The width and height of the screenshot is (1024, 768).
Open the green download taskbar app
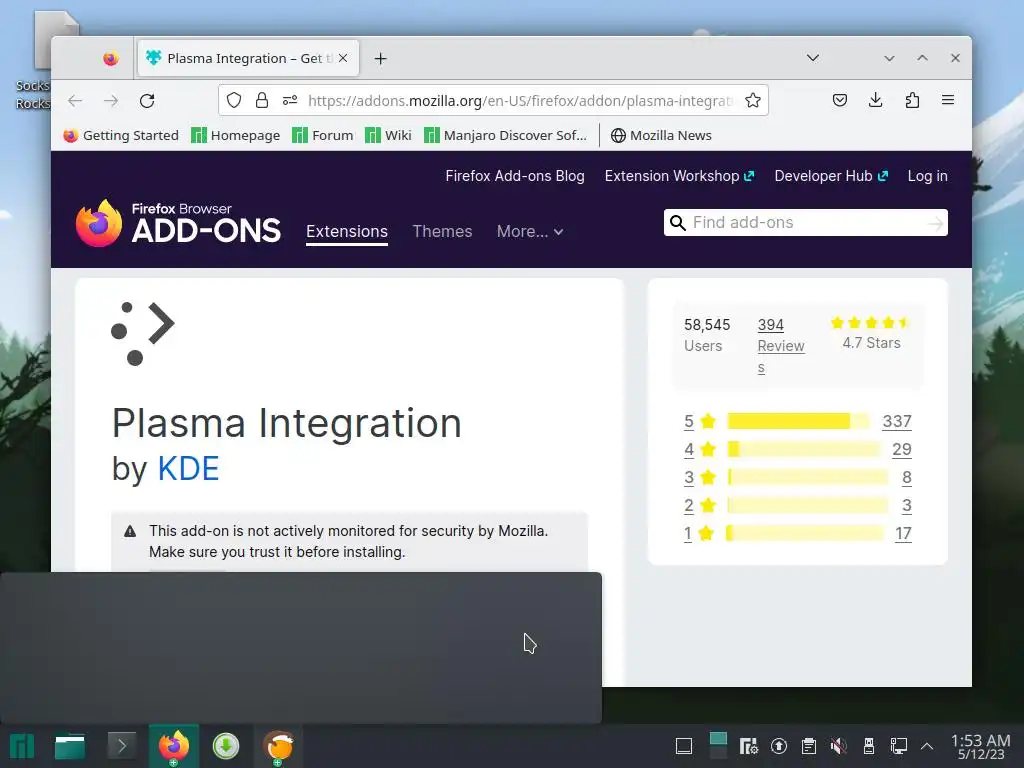[x=226, y=746]
